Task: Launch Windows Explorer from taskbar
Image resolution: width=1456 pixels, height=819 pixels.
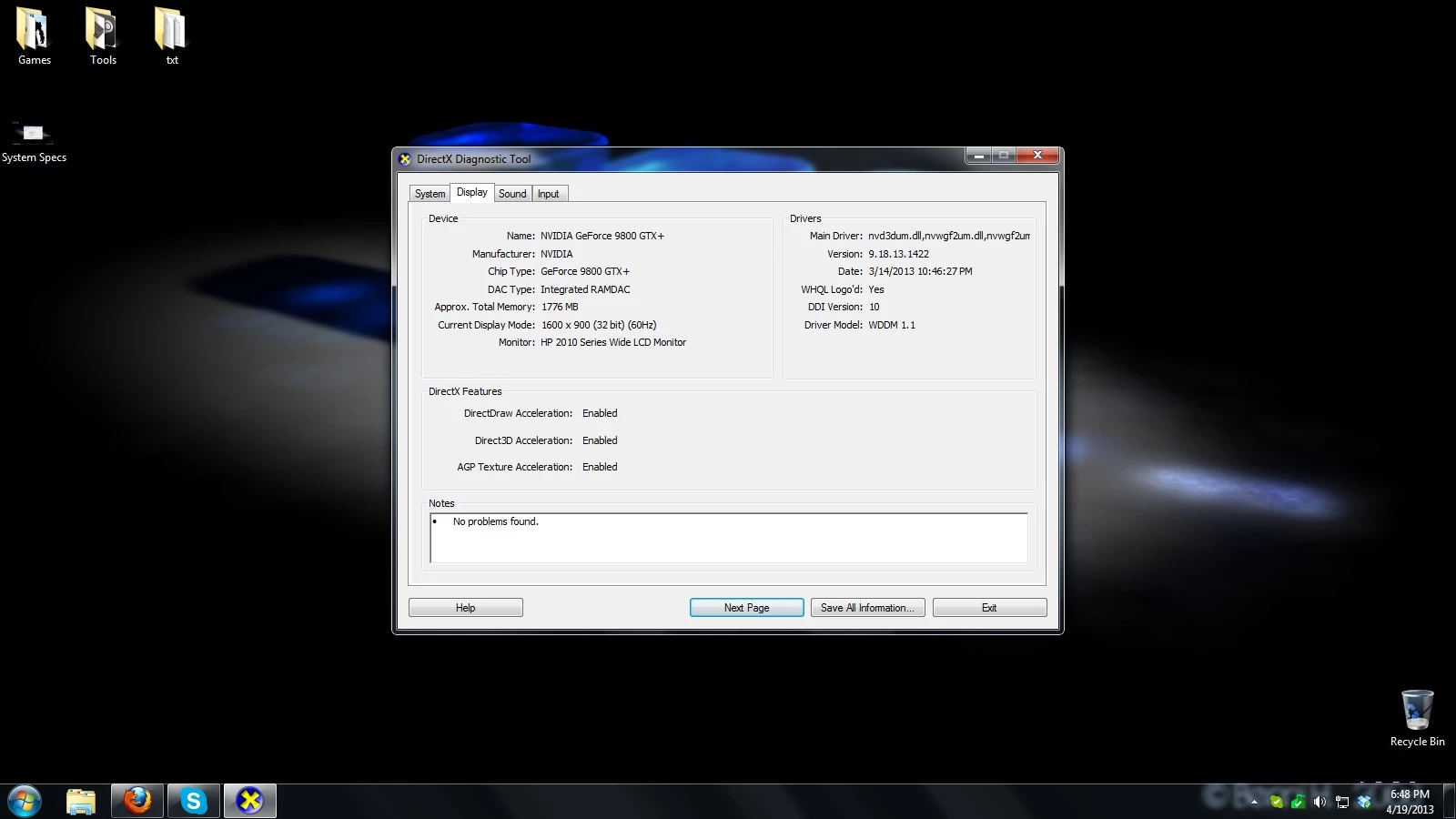Action: (81, 801)
